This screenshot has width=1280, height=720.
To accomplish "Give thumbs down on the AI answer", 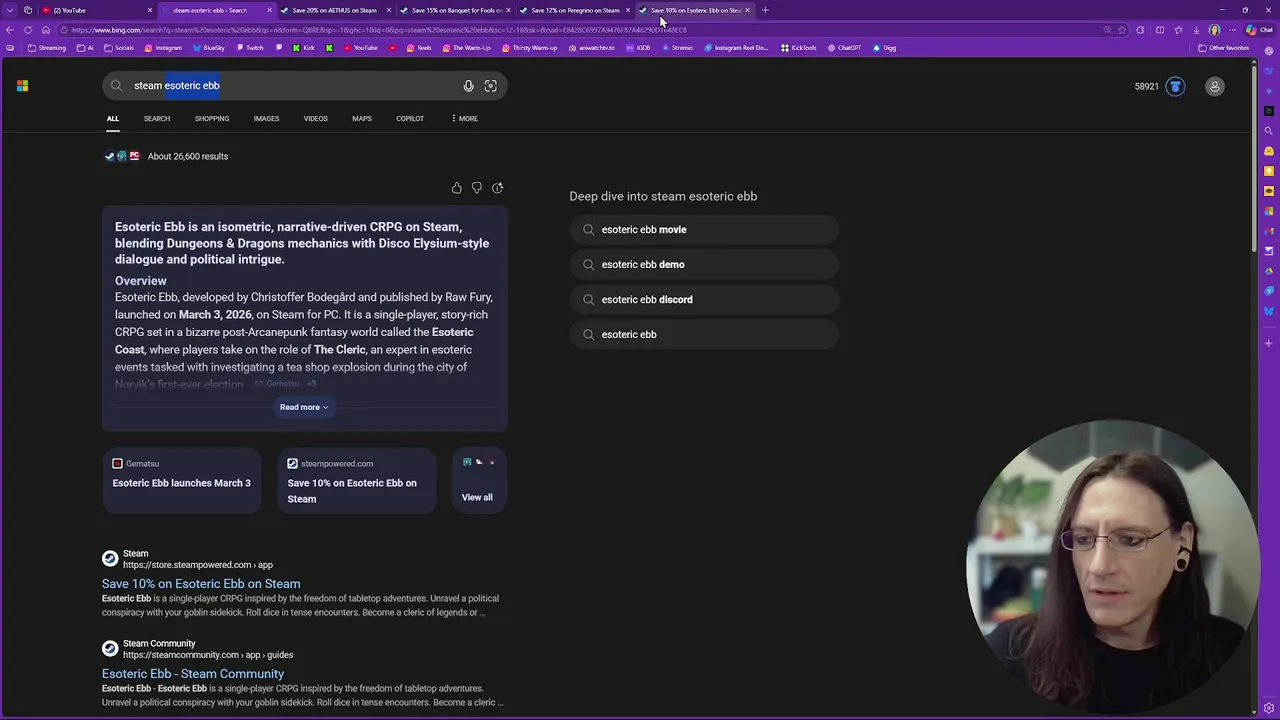I will 476,188.
